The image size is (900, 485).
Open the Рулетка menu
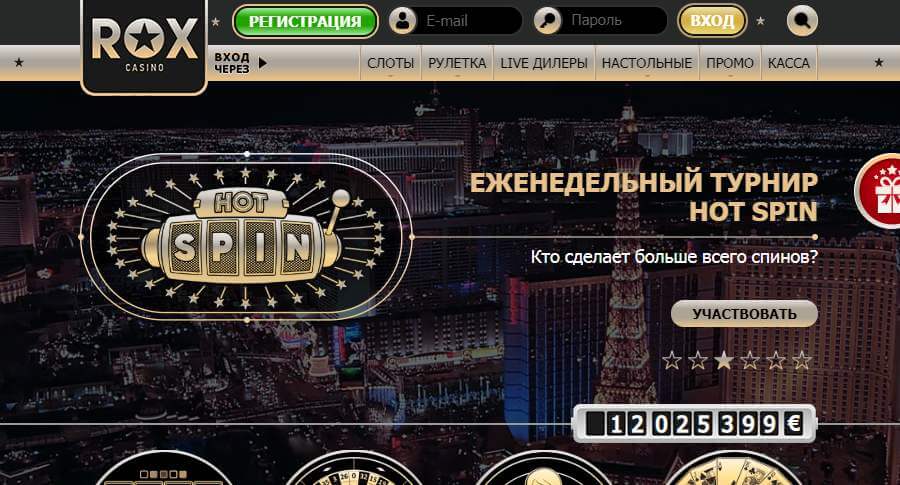(x=457, y=63)
